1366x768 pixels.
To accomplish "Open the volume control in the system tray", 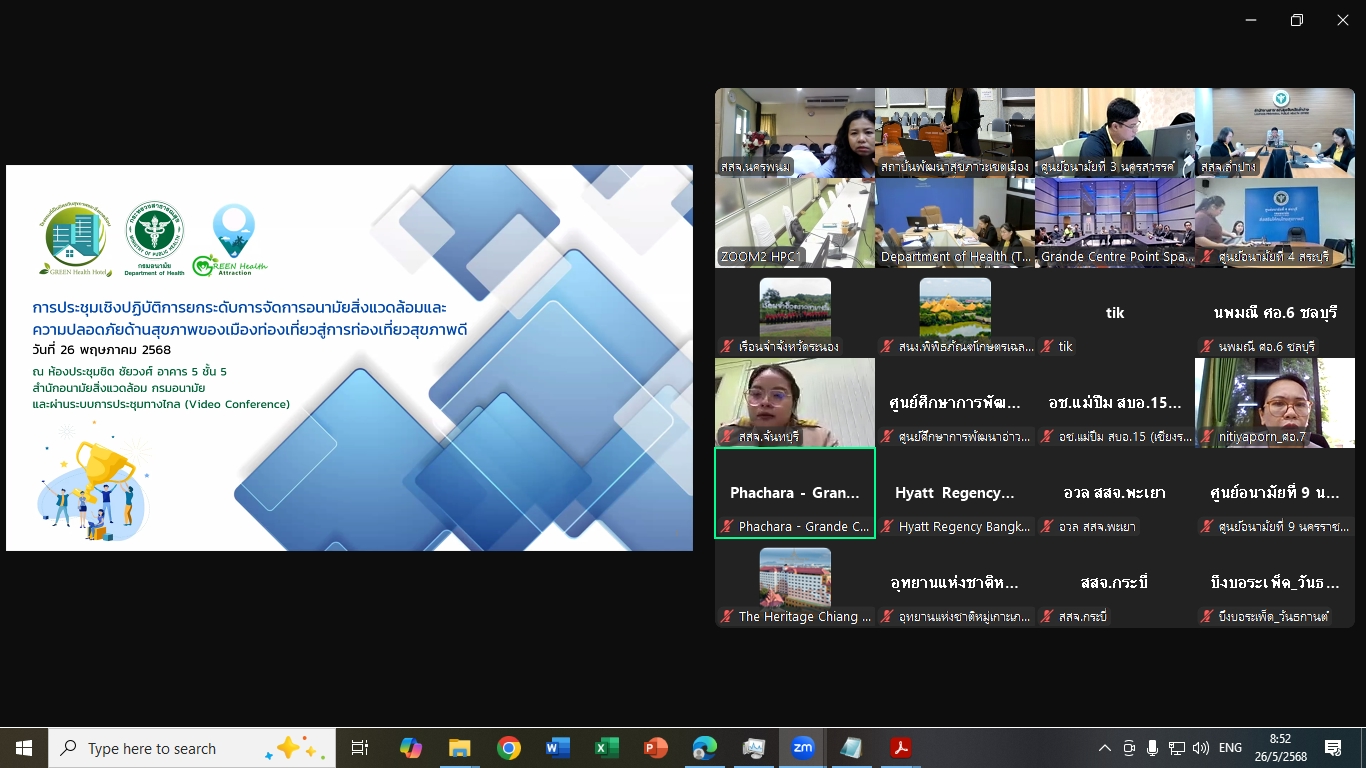I will [1201, 748].
